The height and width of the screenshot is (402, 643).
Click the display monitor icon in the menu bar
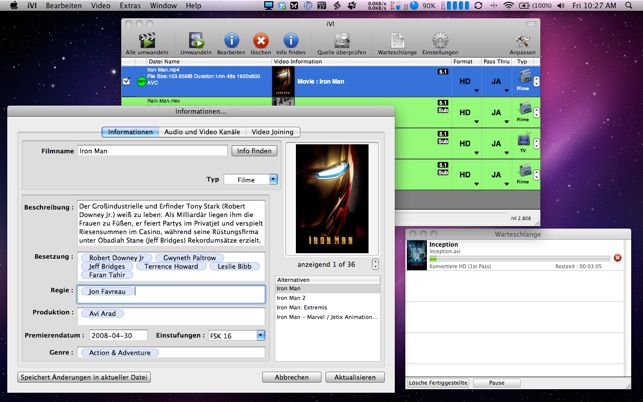click(269, 5)
